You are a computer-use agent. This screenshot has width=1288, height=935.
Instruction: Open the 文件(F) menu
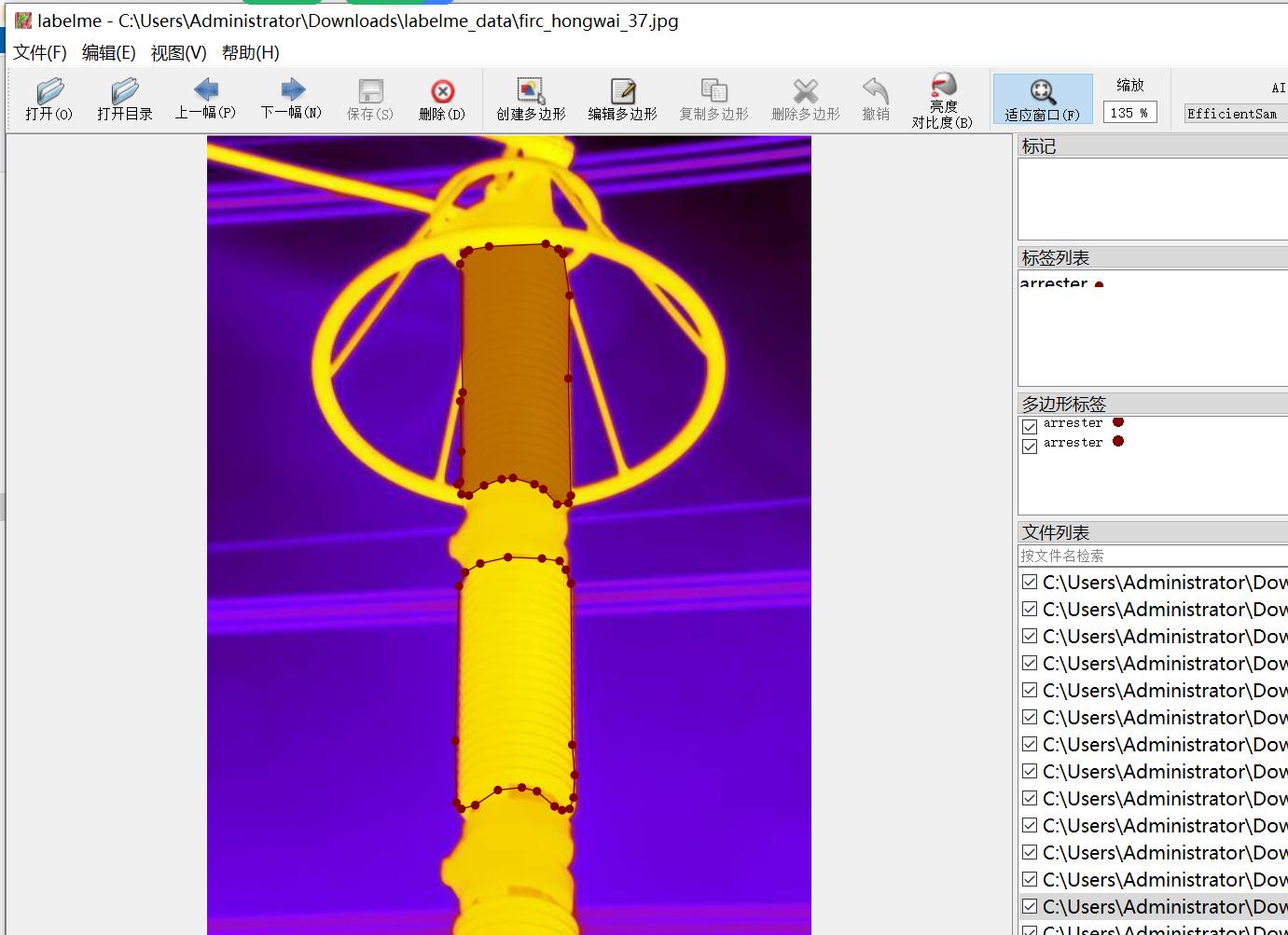40,53
